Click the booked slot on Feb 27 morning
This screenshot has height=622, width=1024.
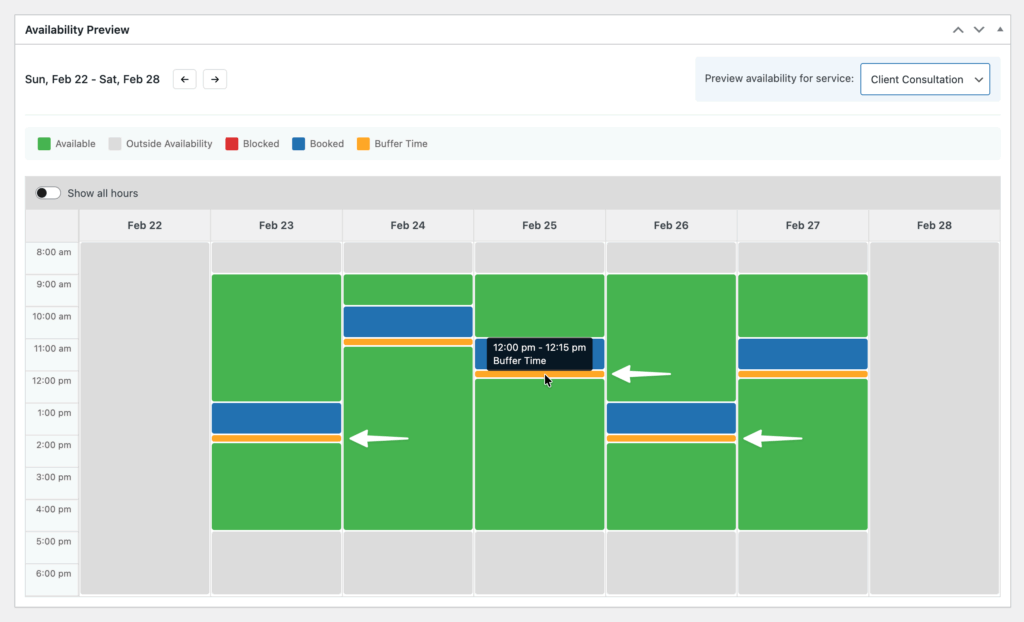point(802,353)
